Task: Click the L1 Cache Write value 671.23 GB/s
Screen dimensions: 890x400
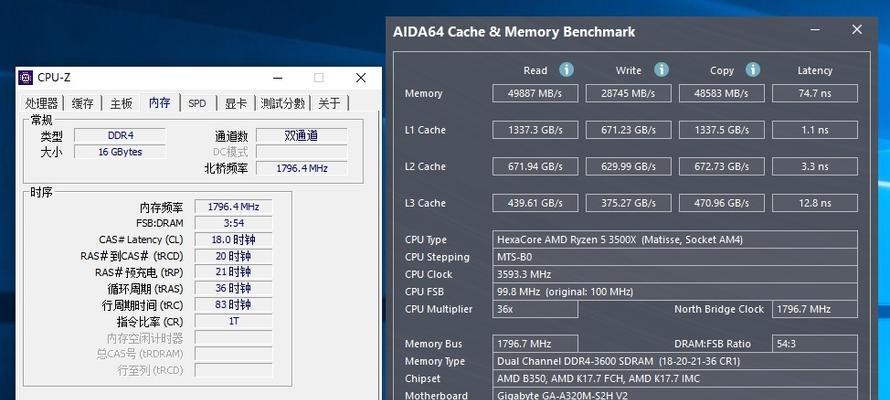Action: click(x=628, y=130)
